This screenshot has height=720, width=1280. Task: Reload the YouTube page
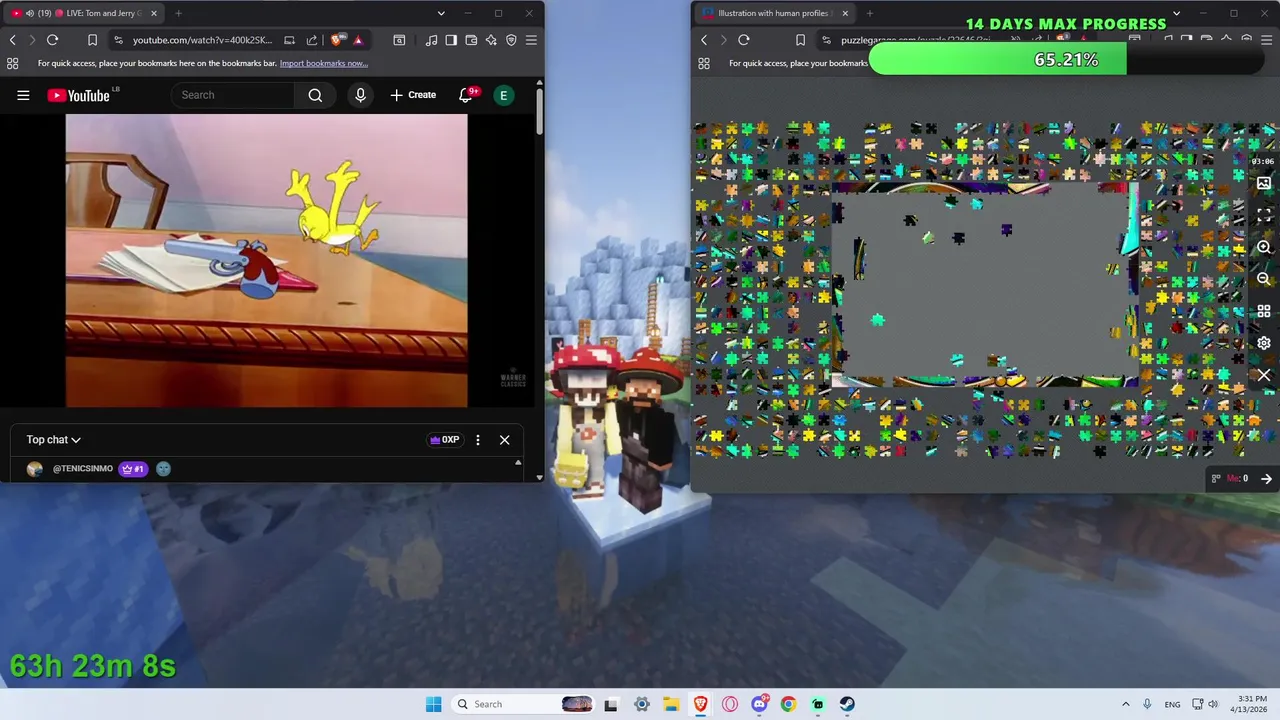tap(52, 40)
